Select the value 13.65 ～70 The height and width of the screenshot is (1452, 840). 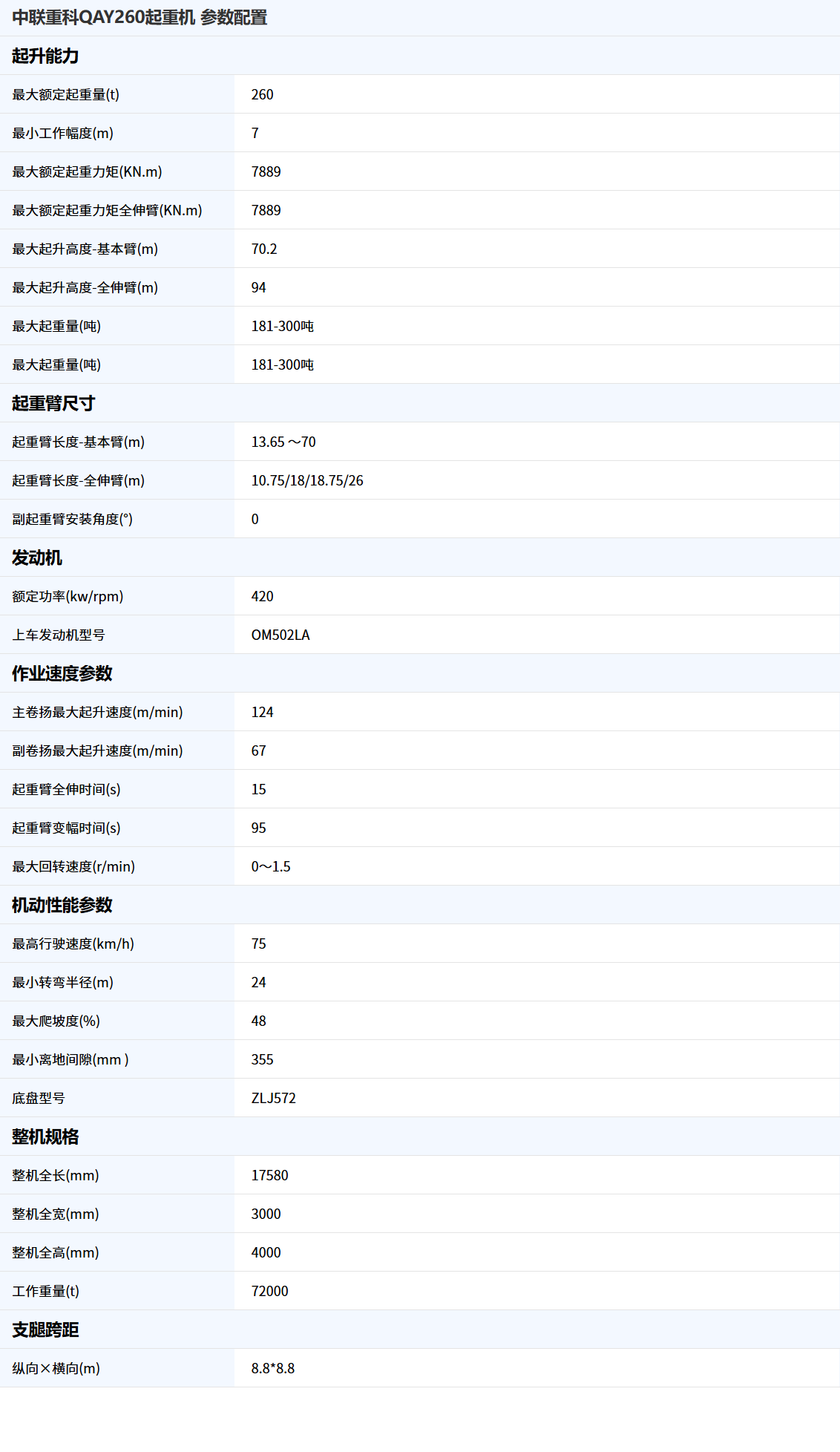click(x=283, y=442)
